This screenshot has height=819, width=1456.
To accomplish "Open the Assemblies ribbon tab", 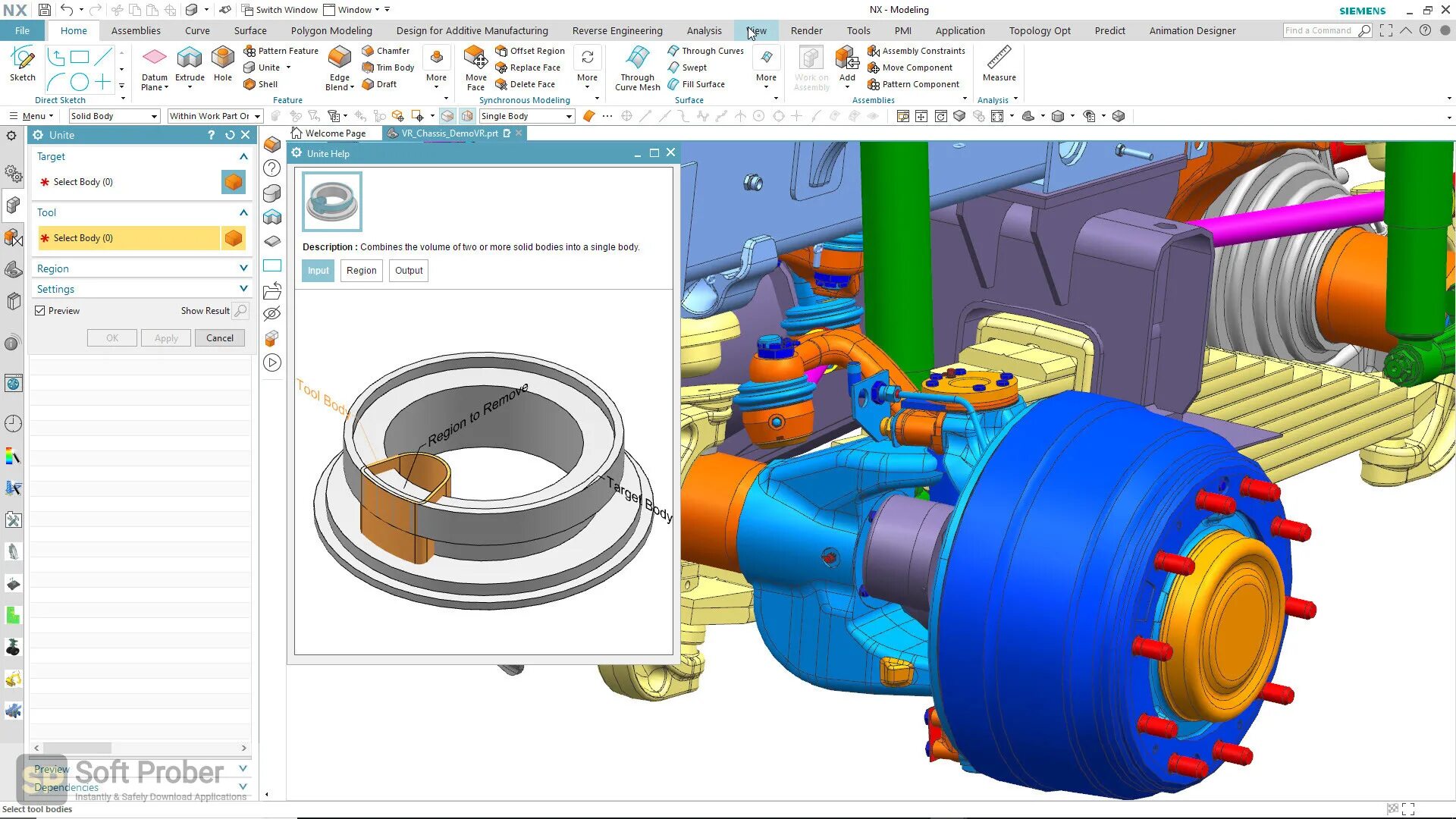I will coord(136,31).
